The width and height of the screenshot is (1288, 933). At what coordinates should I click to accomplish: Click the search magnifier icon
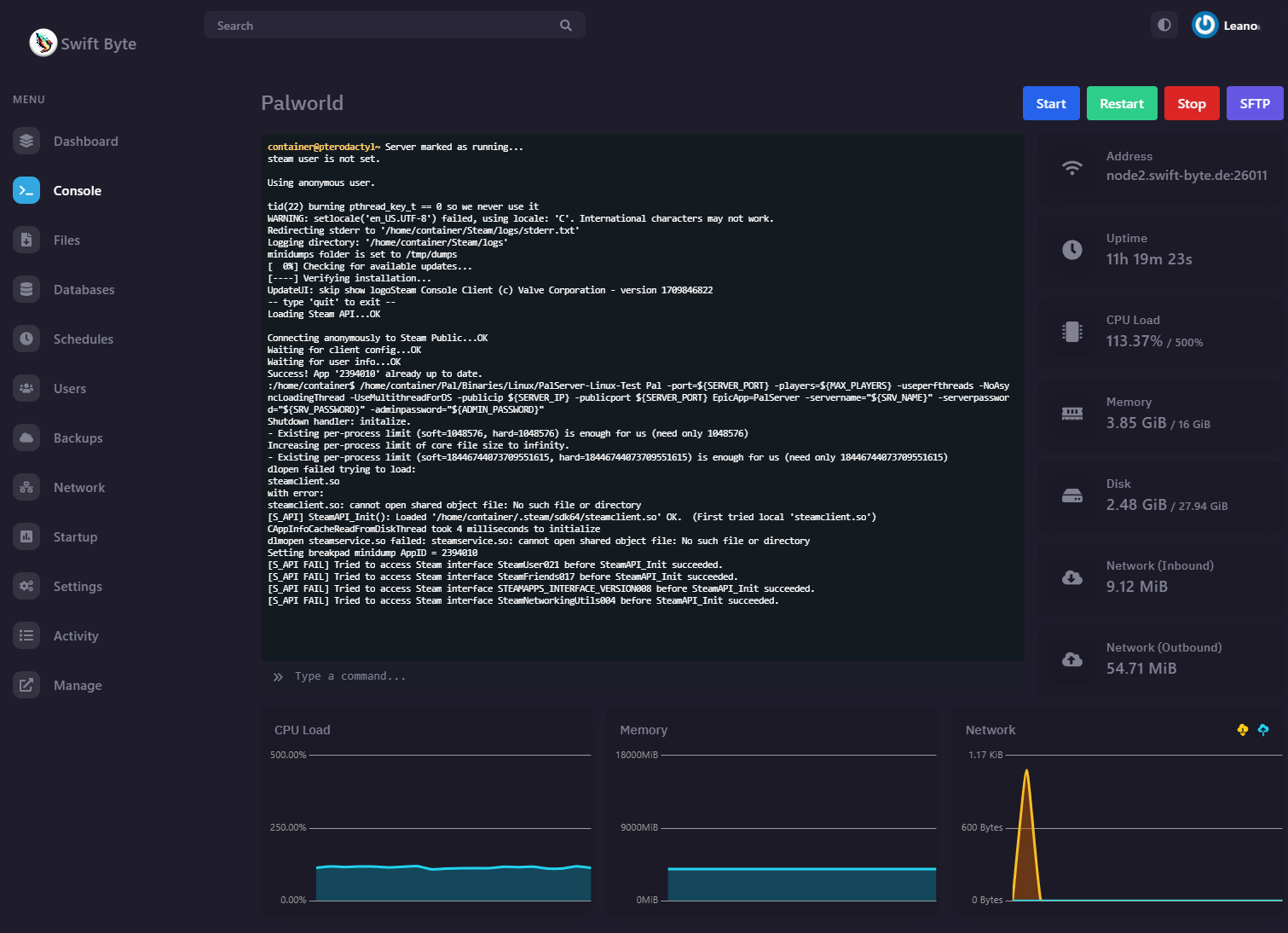pyautogui.click(x=565, y=26)
